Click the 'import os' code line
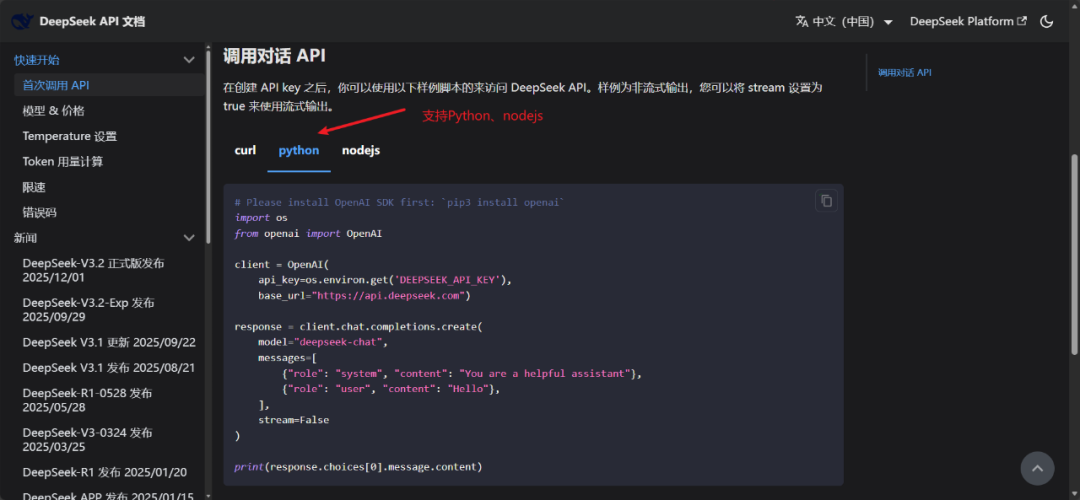The image size is (1080, 500). [261, 218]
